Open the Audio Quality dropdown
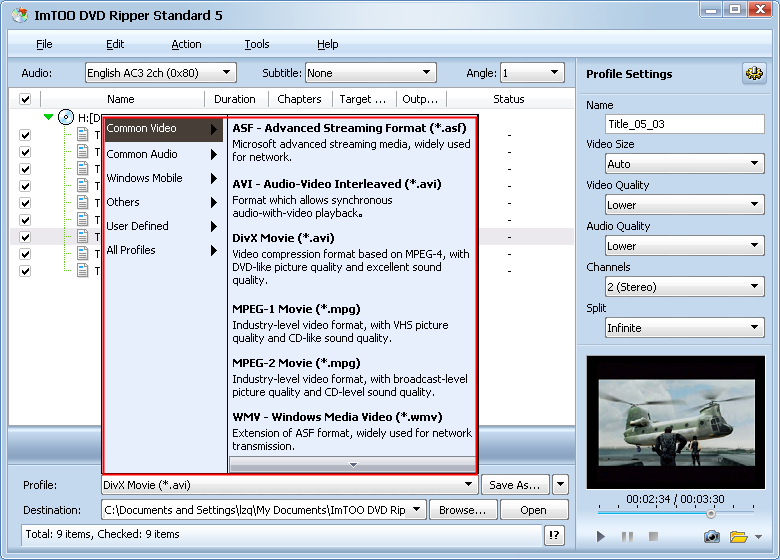 [684, 246]
